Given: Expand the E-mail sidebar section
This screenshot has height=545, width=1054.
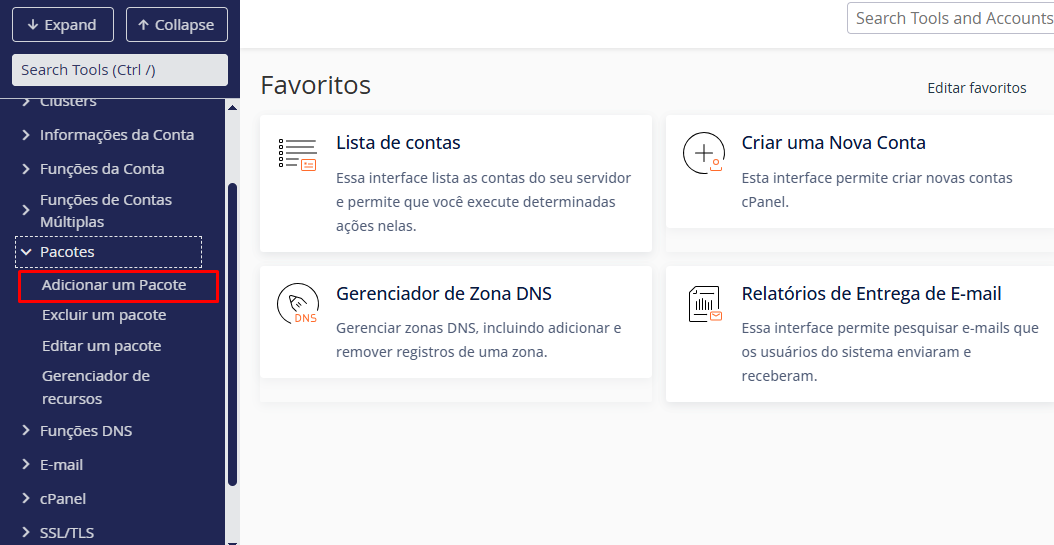Looking at the screenshot, I should click(60, 465).
